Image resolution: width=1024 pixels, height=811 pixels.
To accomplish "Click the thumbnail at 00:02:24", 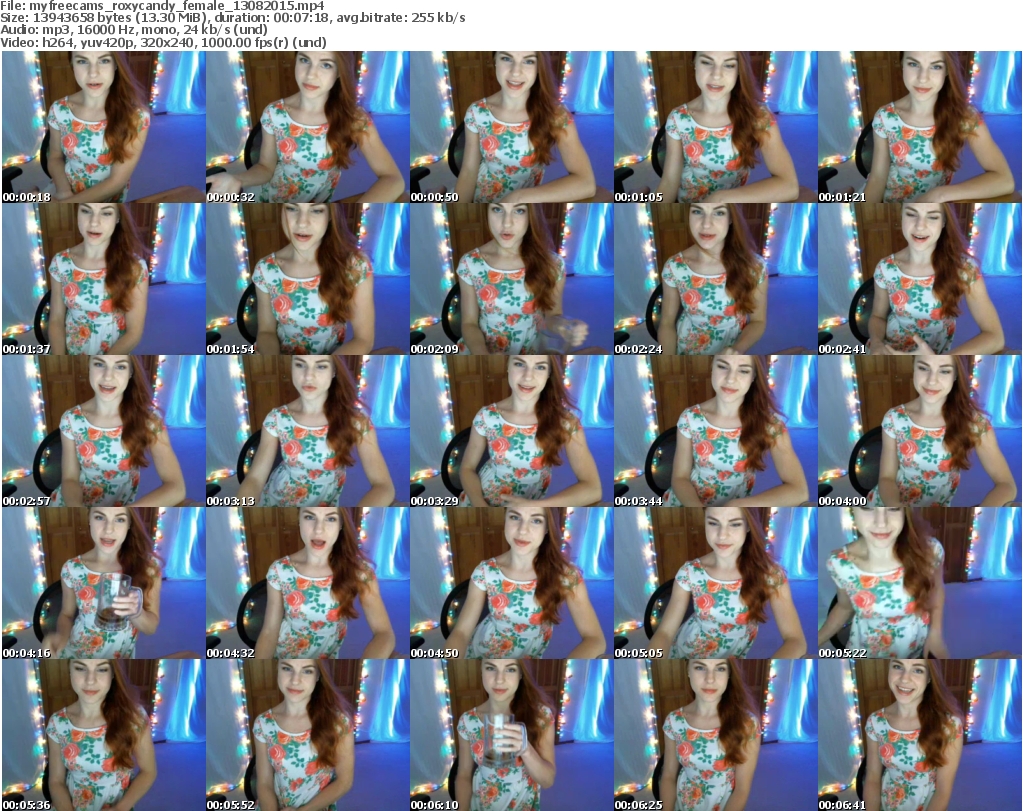I will [715, 279].
